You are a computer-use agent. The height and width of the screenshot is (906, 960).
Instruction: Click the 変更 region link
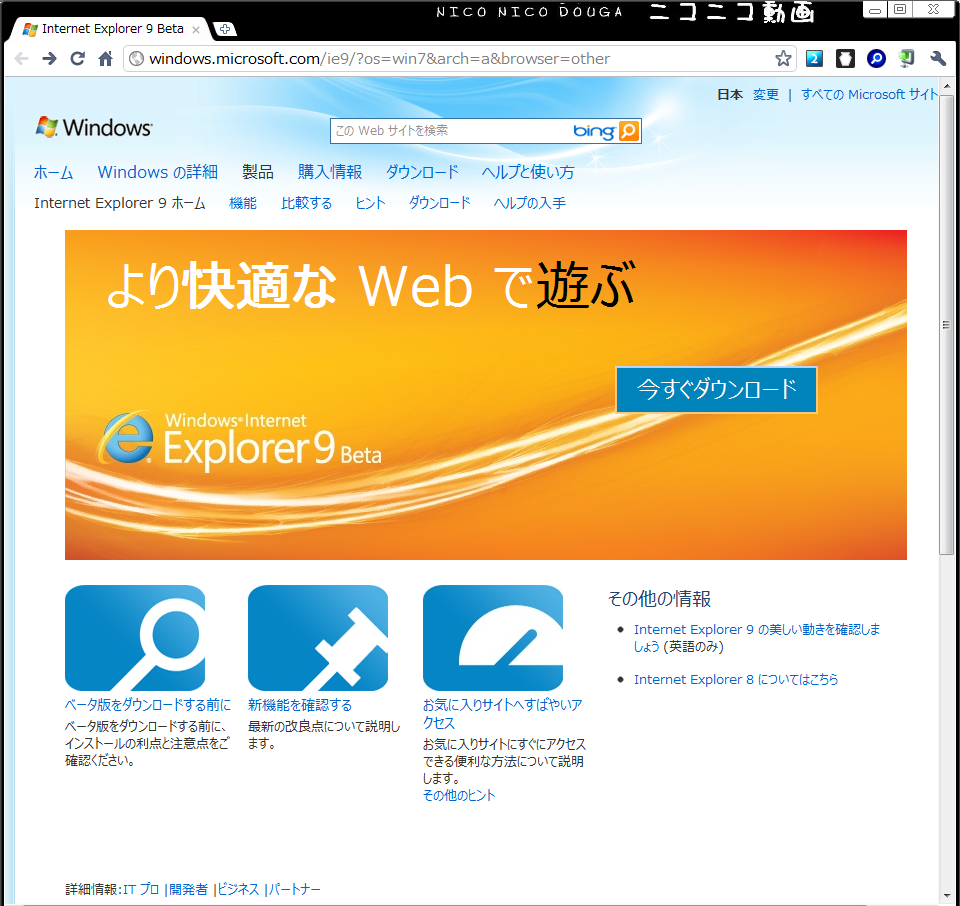click(765, 94)
